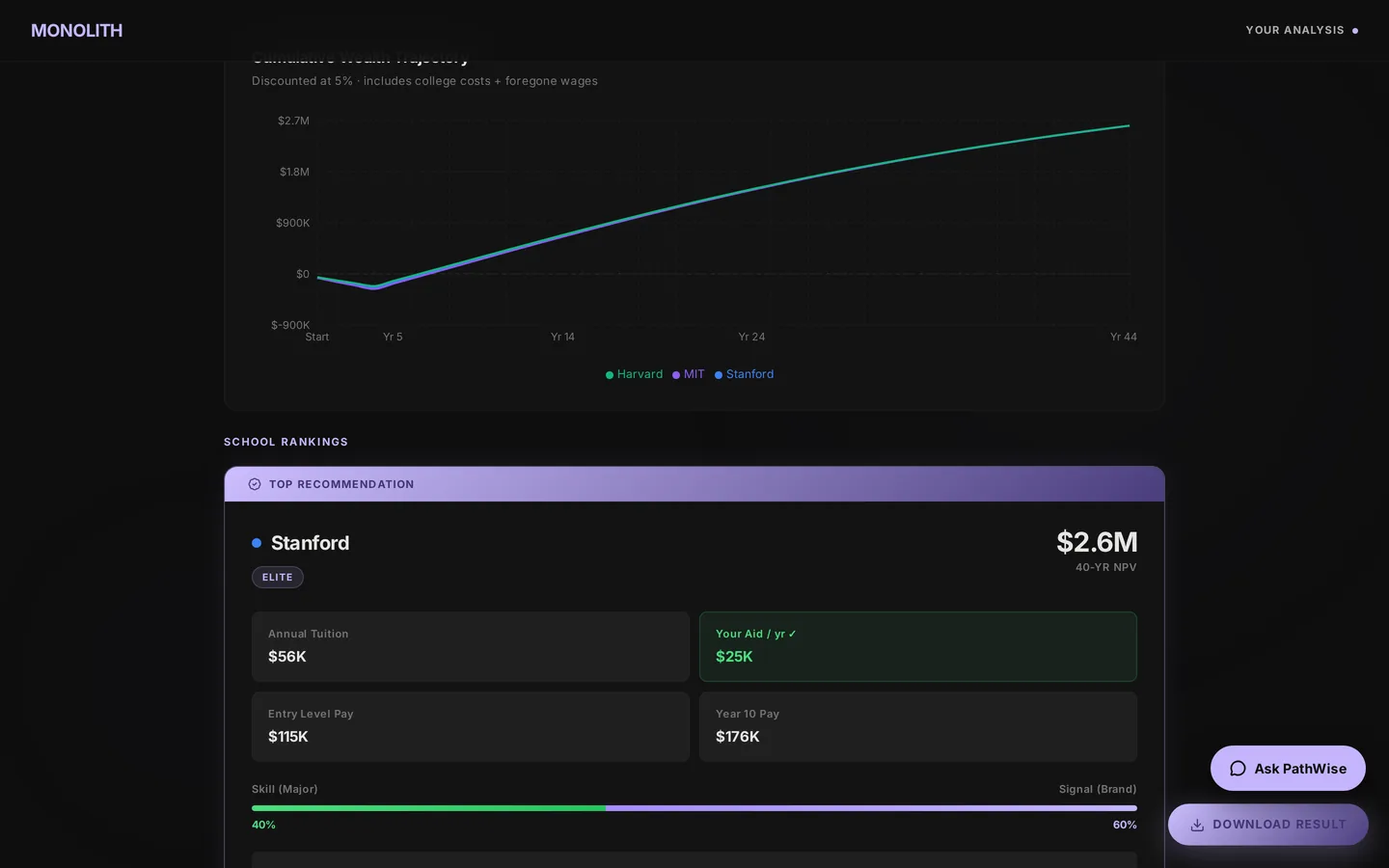Open the Ask PathWise chat button
Screen dimensions: 1389x868
[x=1288, y=769]
